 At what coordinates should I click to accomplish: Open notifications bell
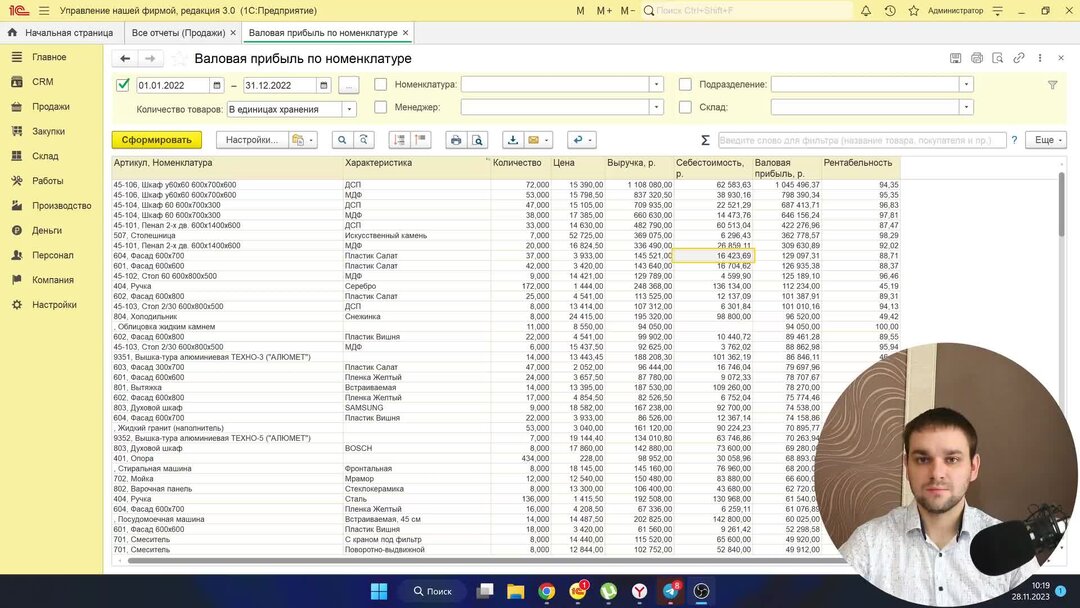[866, 11]
